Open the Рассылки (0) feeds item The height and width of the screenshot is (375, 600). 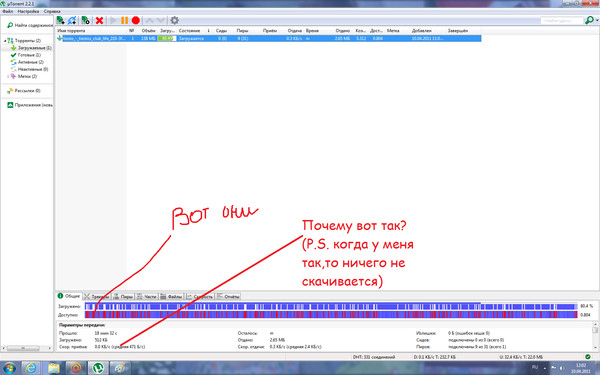pos(24,91)
